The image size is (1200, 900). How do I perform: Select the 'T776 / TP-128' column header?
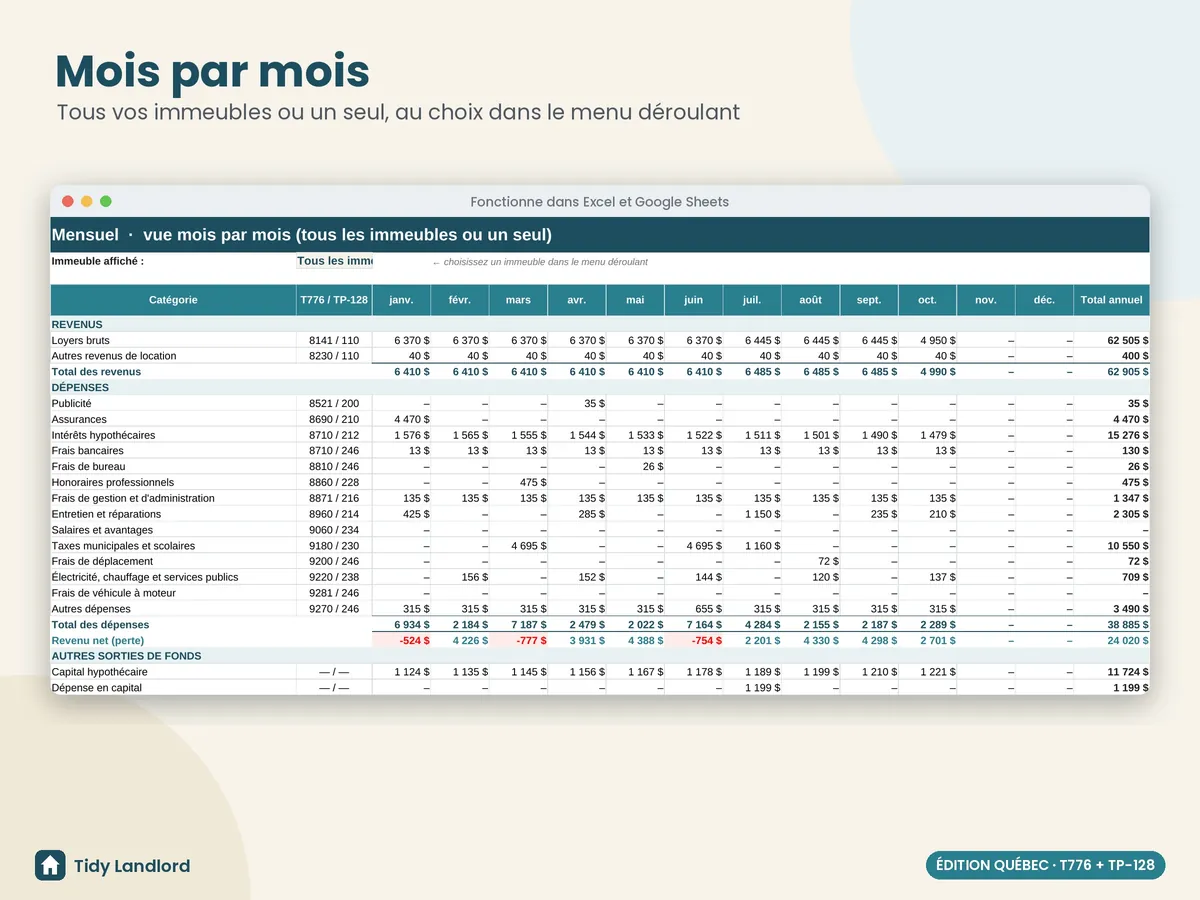[334, 300]
